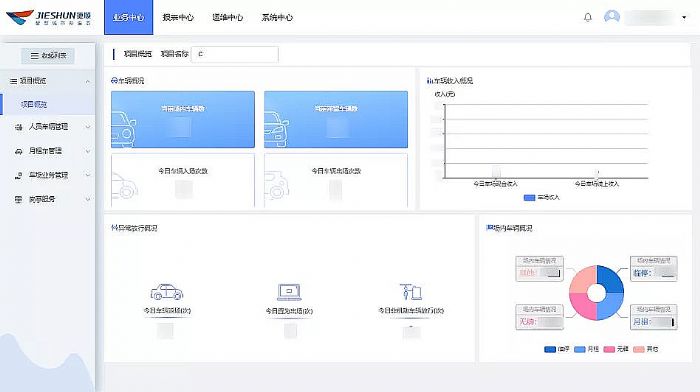This screenshot has height=392, width=700.
Task: Click the laptop icon in the release panel
Action: pyautogui.click(x=289, y=292)
